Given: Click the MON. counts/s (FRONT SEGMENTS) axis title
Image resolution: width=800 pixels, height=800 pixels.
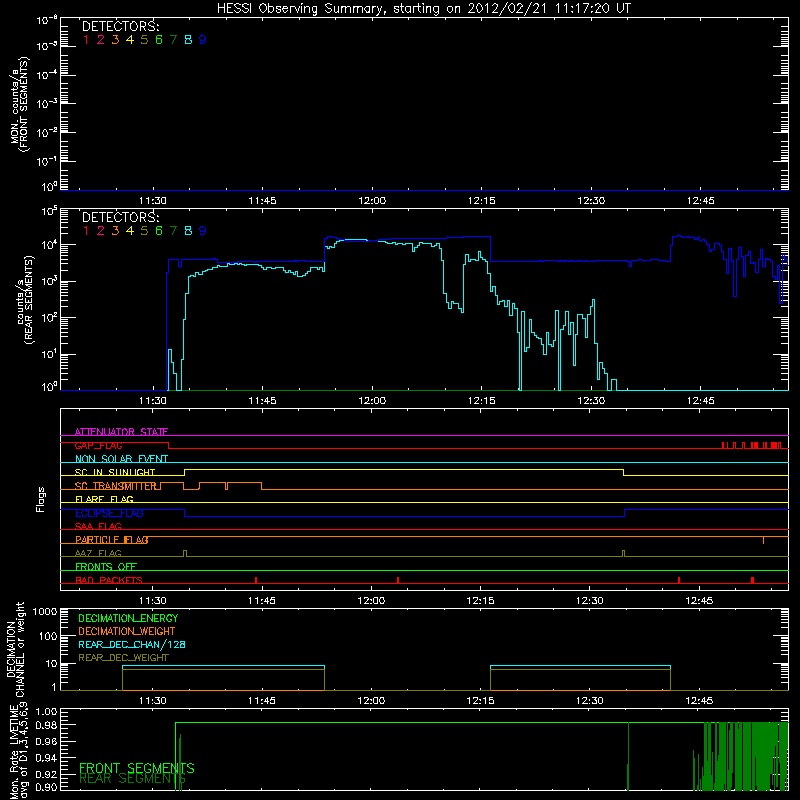Looking at the screenshot, I should click(20, 104).
